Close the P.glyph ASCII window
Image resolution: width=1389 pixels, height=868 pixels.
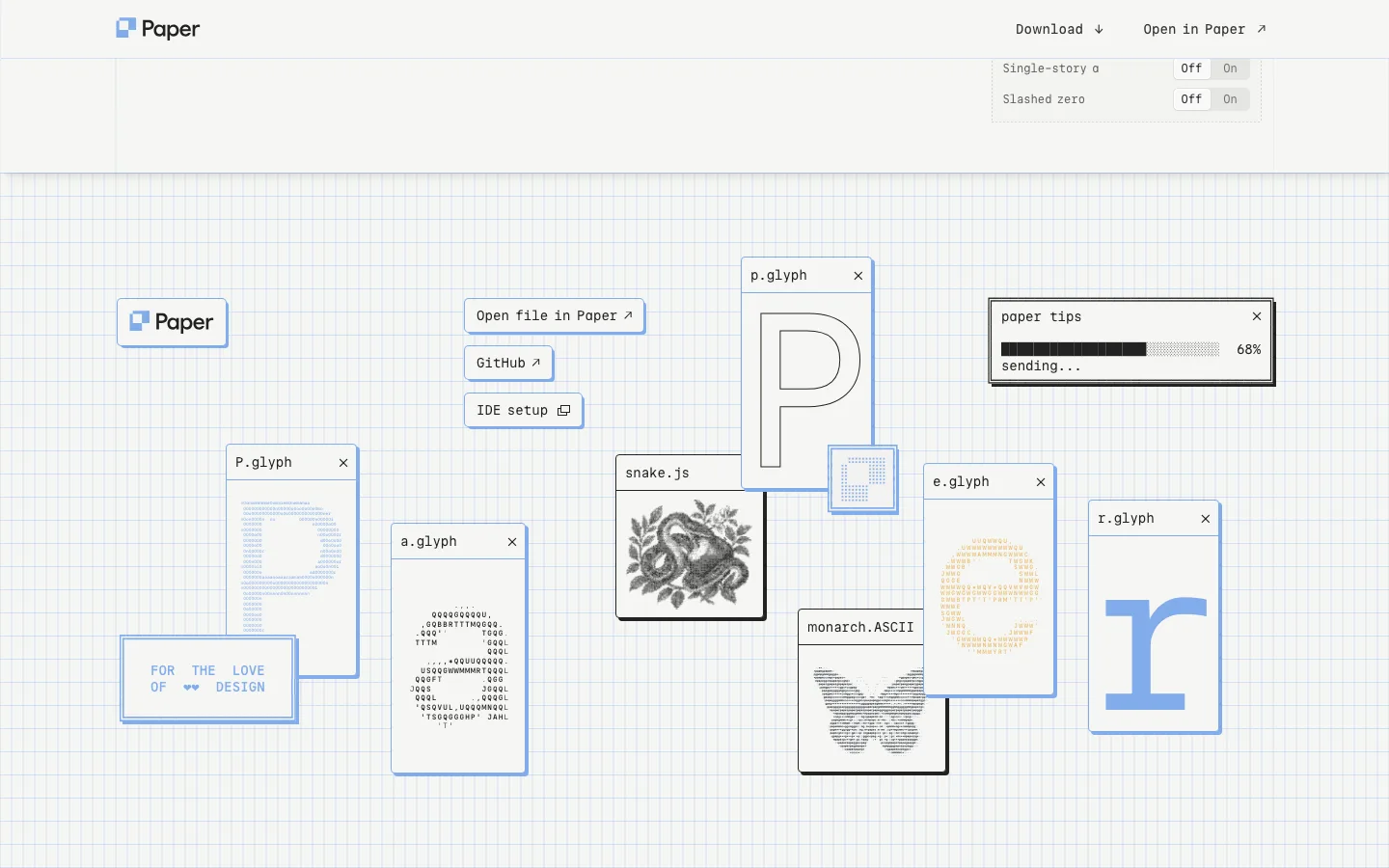coord(343,463)
